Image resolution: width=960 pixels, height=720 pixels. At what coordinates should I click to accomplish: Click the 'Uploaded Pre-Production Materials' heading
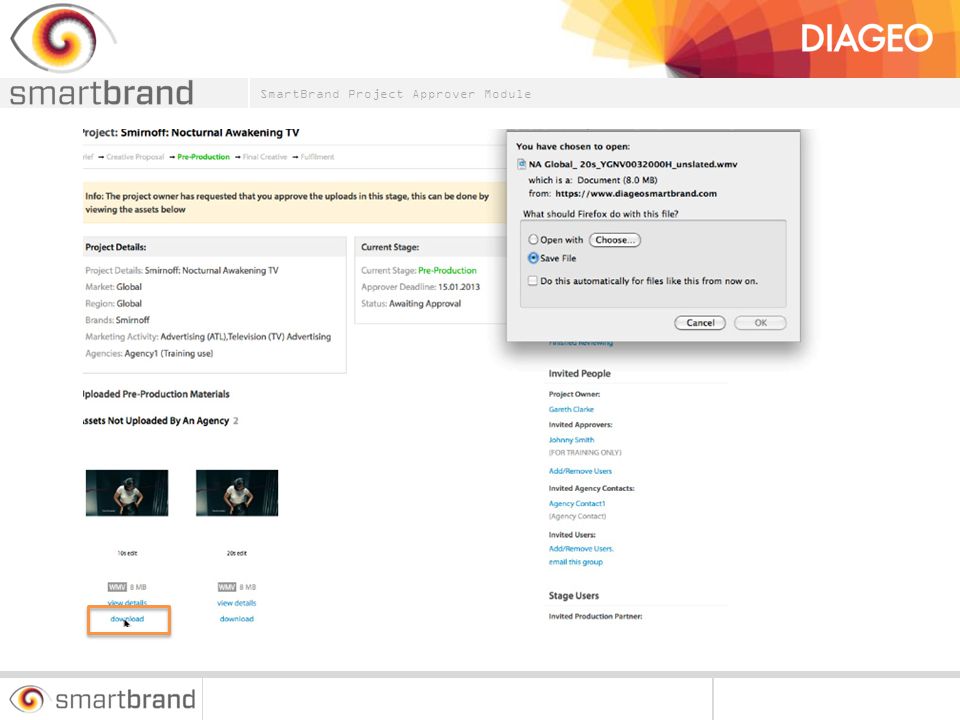pos(156,394)
